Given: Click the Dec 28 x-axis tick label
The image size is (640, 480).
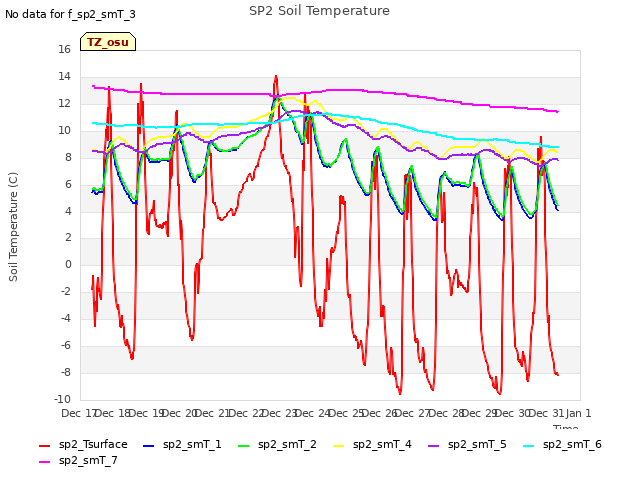Looking at the screenshot, I should [x=445, y=413].
